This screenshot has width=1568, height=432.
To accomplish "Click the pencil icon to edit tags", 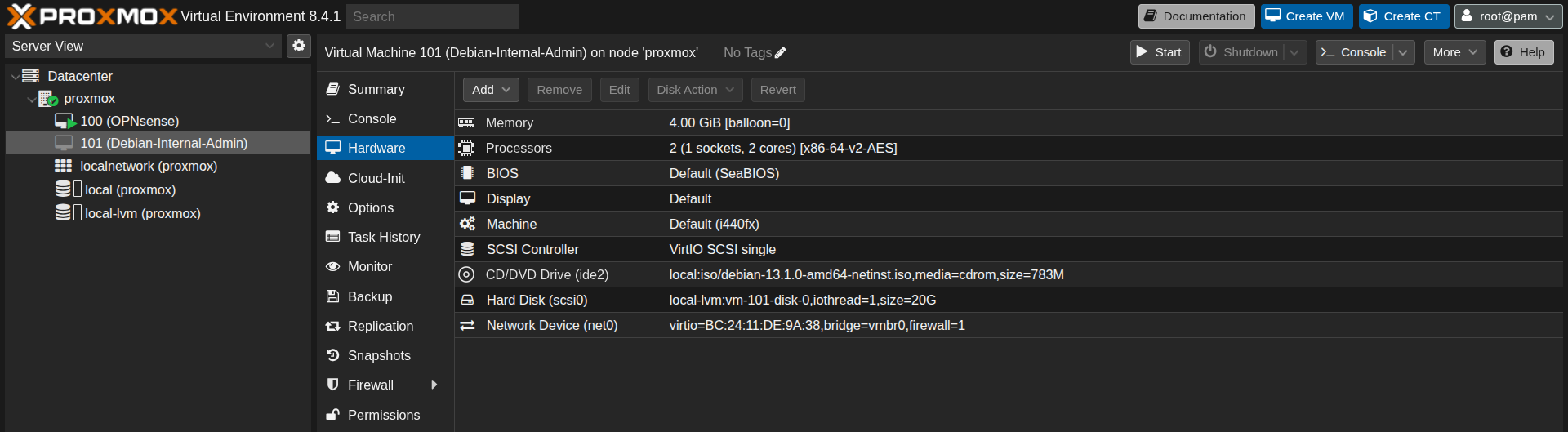I will (780, 53).
